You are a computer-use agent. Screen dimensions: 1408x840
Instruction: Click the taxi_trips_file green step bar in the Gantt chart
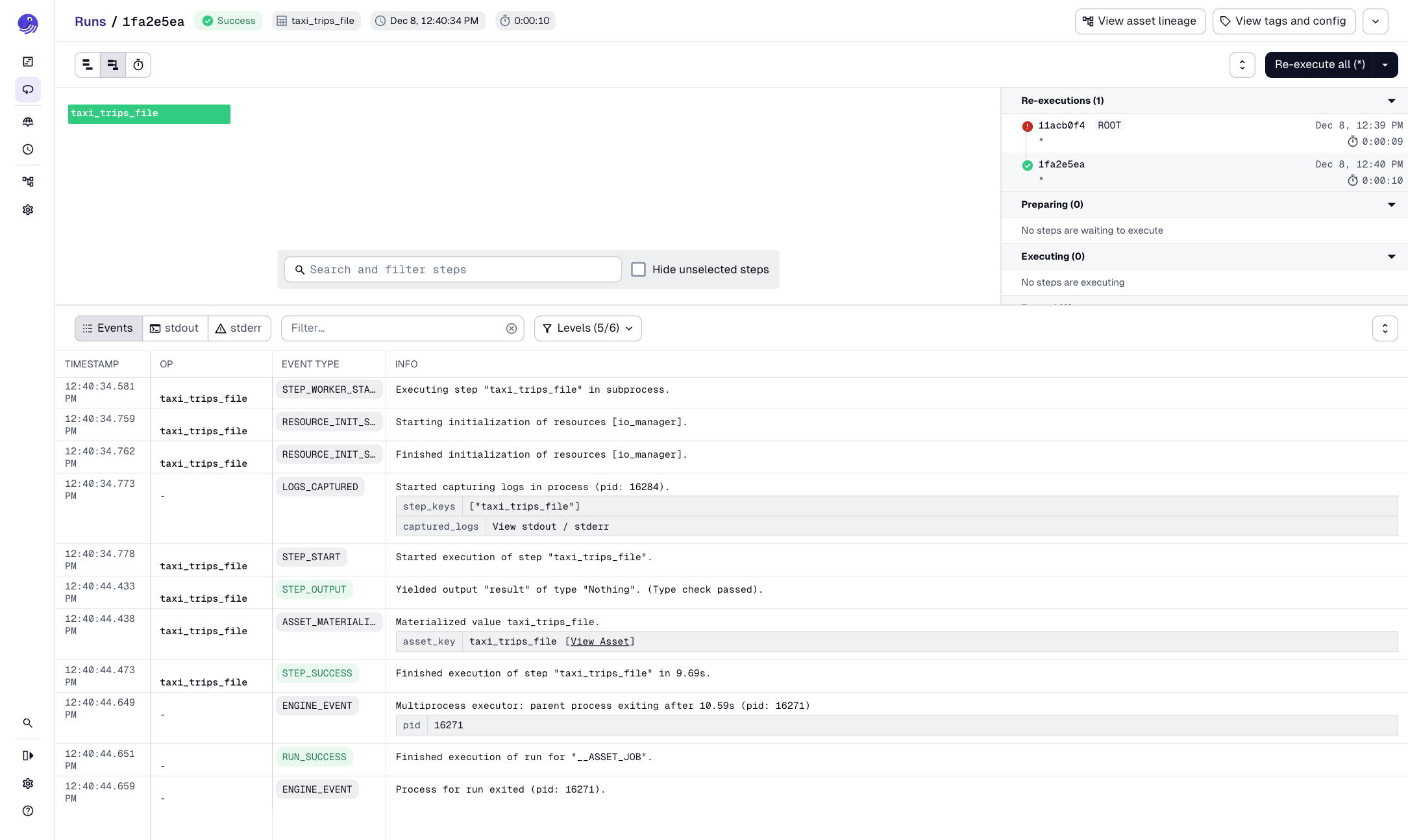149,114
